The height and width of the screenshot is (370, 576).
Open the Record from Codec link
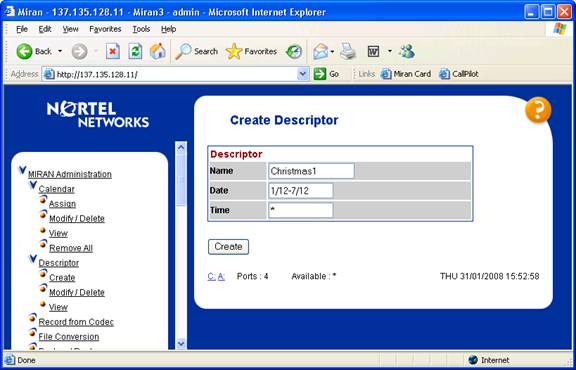pos(76,322)
